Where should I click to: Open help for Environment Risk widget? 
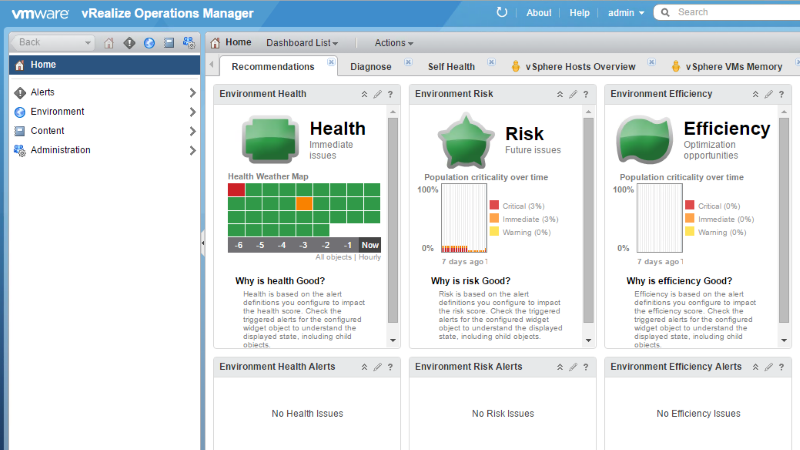[586, 94]
